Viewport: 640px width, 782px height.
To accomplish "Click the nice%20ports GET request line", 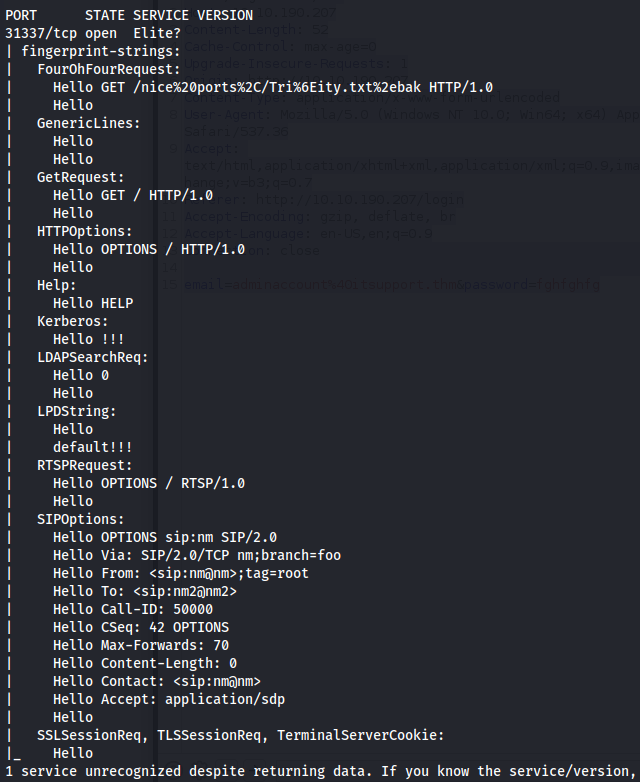I will (273, 87).
